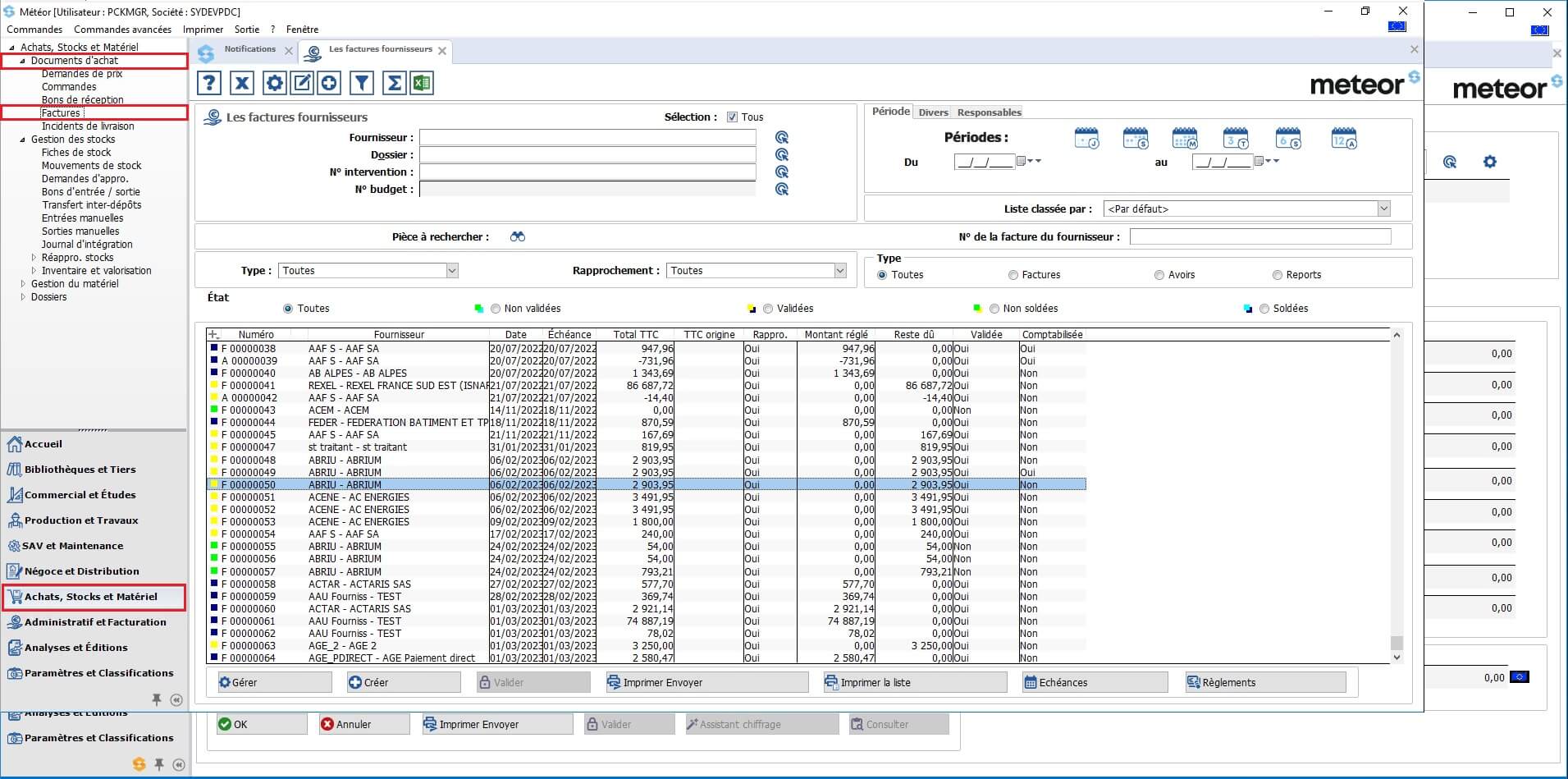
Task: Collapse Documents d'achat tree node
Action: coord(23,61)
